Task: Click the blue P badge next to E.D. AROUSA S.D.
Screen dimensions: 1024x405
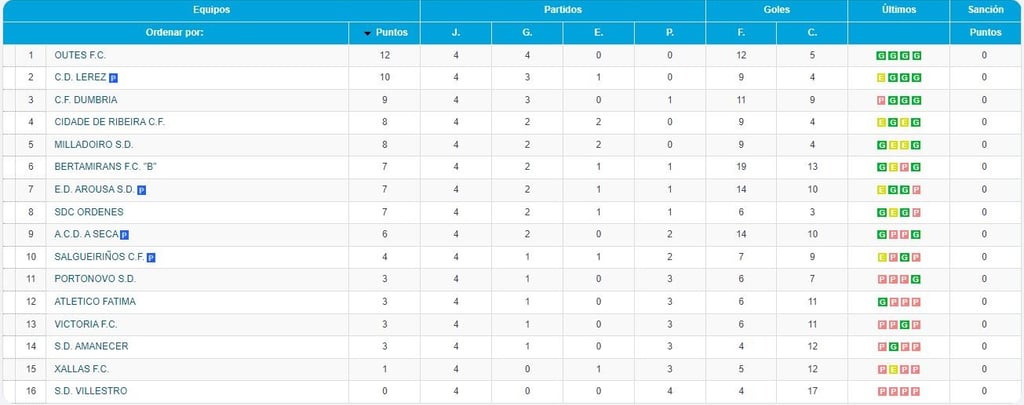Action: (x=141, y=190)
